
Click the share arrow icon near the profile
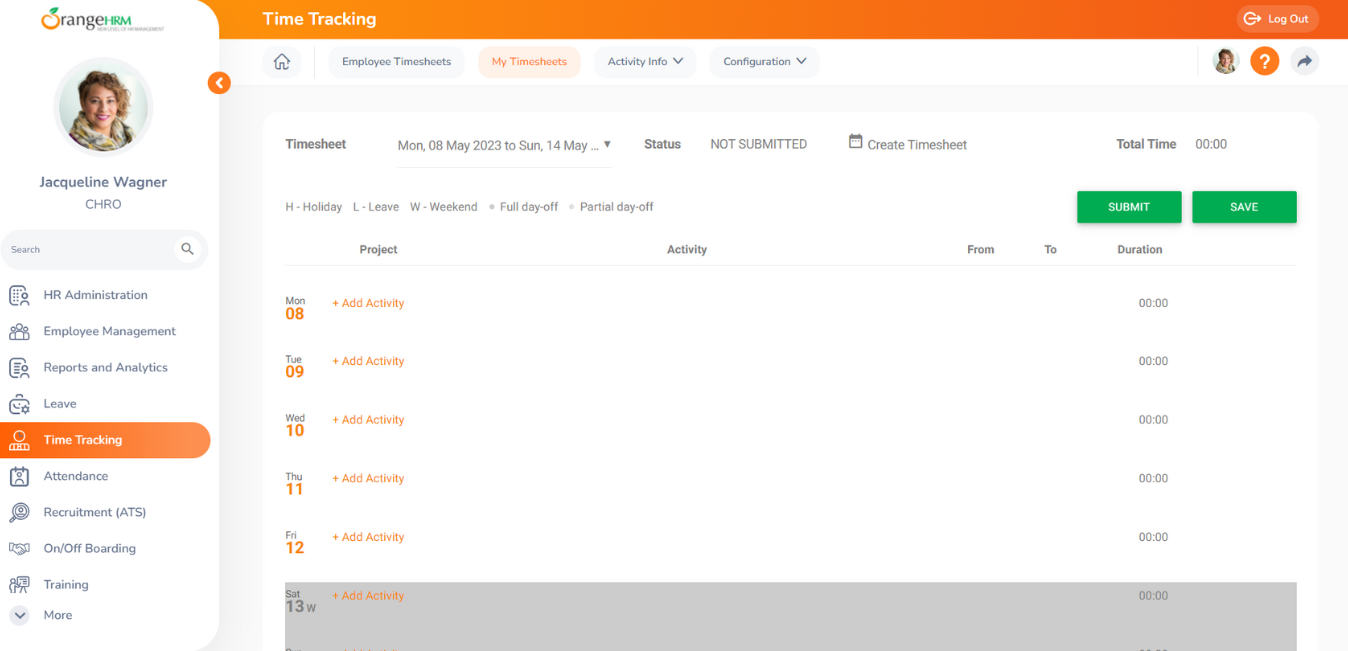click(x=1304, y=61)
